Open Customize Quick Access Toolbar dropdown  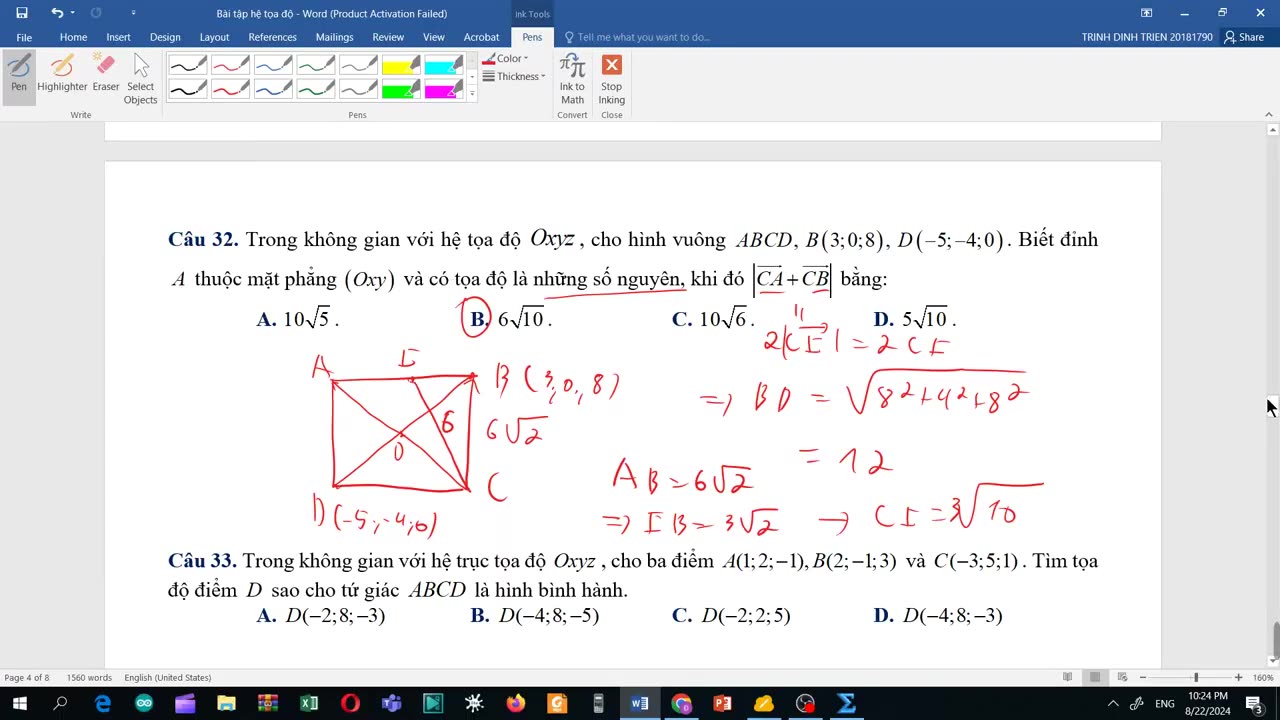[134, 13]
